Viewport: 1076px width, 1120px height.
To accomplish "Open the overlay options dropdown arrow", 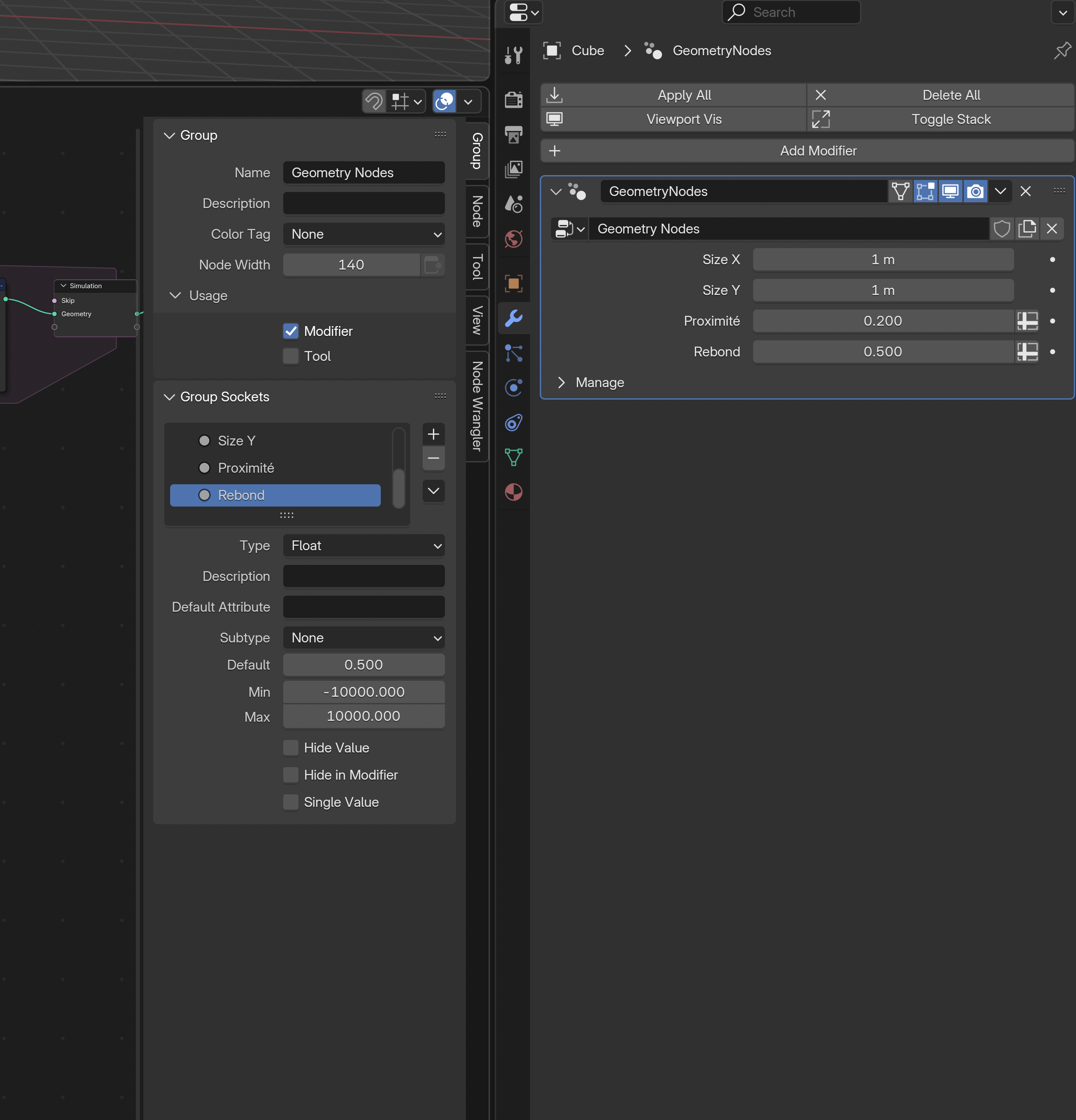I will click(469, 102).
